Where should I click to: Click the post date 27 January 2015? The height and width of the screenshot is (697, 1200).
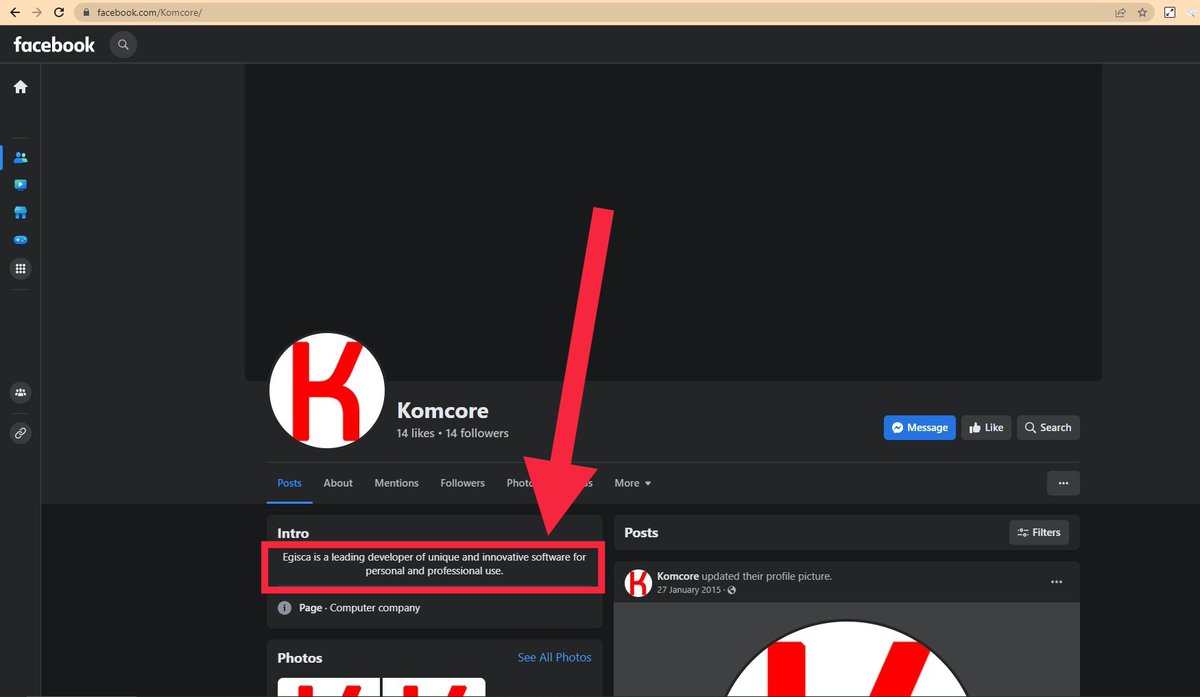point(690,590)
